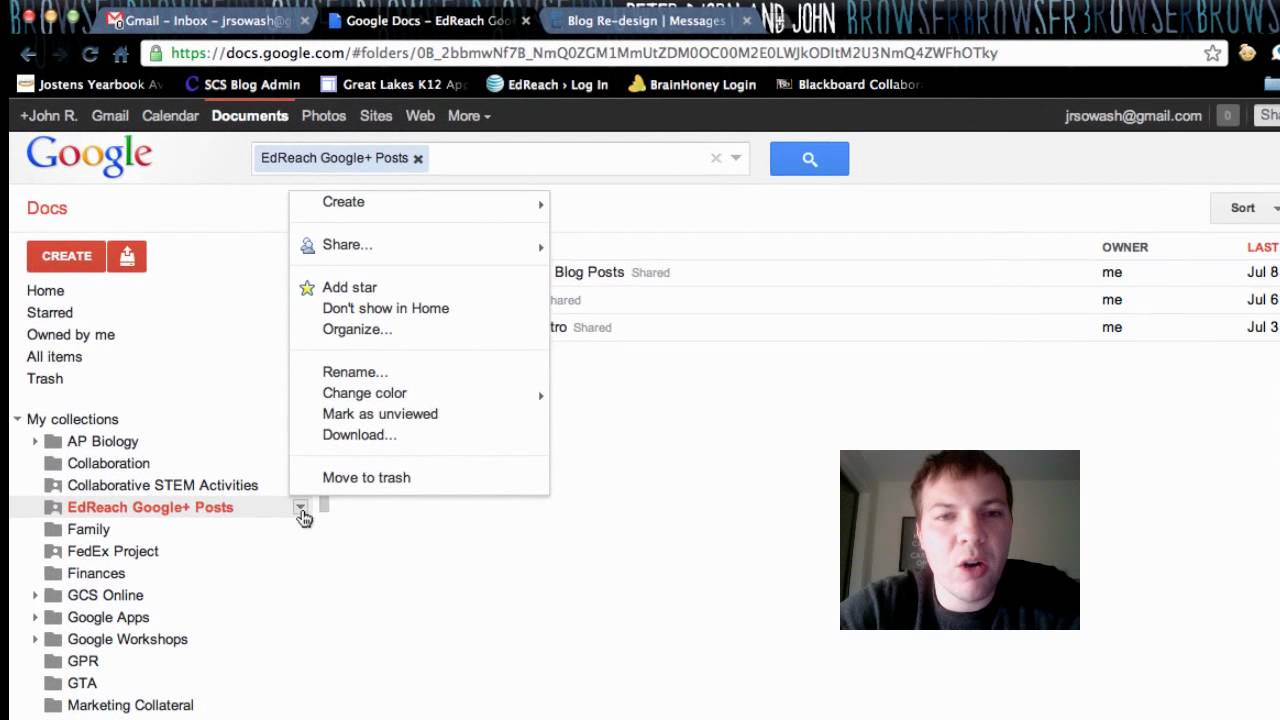
Task: Click the jrsowash@gmail.com account link
Action: point(1133,116)
